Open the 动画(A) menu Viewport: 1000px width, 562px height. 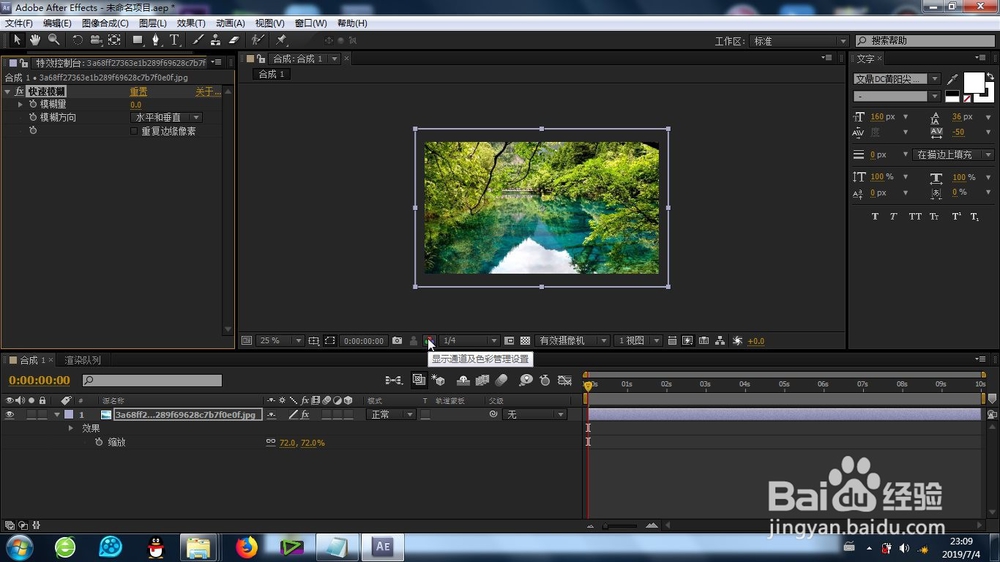point(230,23)
